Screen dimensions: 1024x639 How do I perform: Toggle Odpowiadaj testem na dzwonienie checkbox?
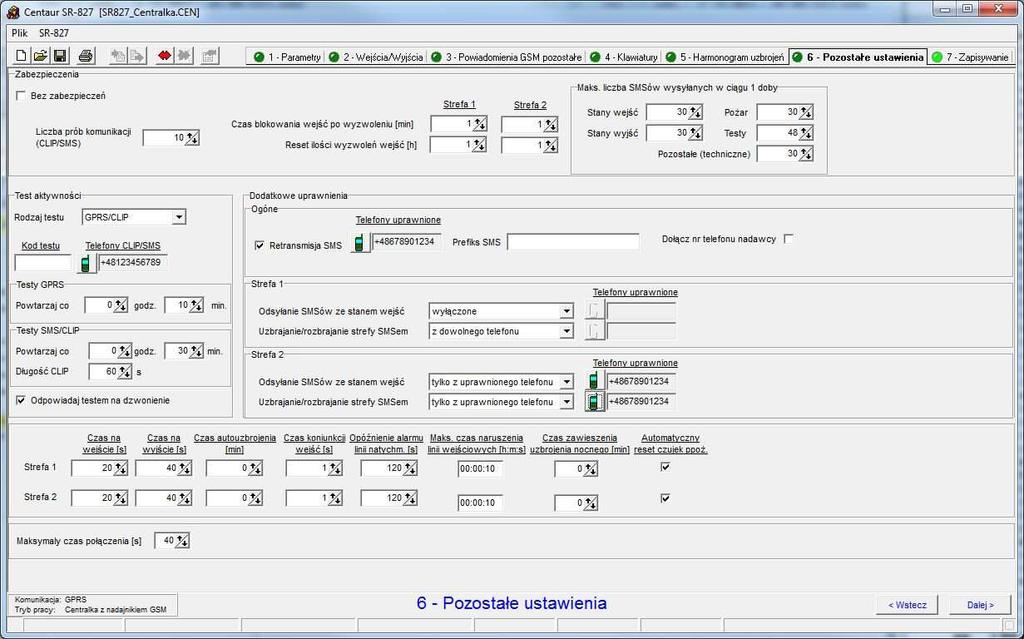click(21, 400)
